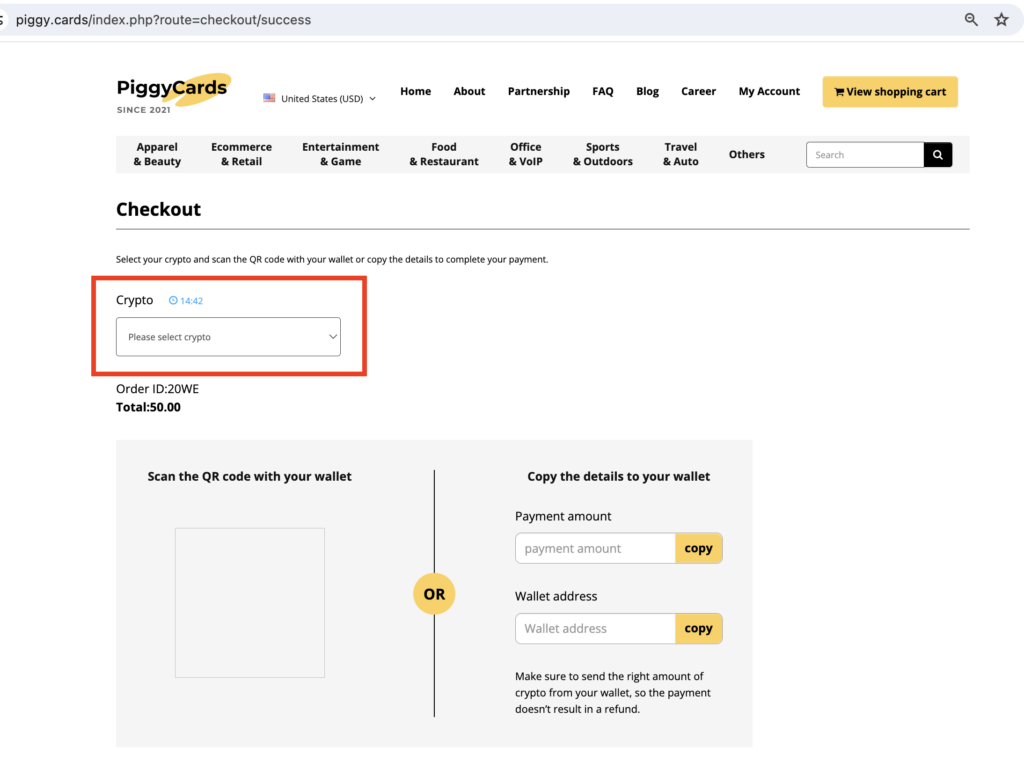1024x762 pixels.
Task: Open the United States (USD) currency dropdown
Action: tap(320, 99)
